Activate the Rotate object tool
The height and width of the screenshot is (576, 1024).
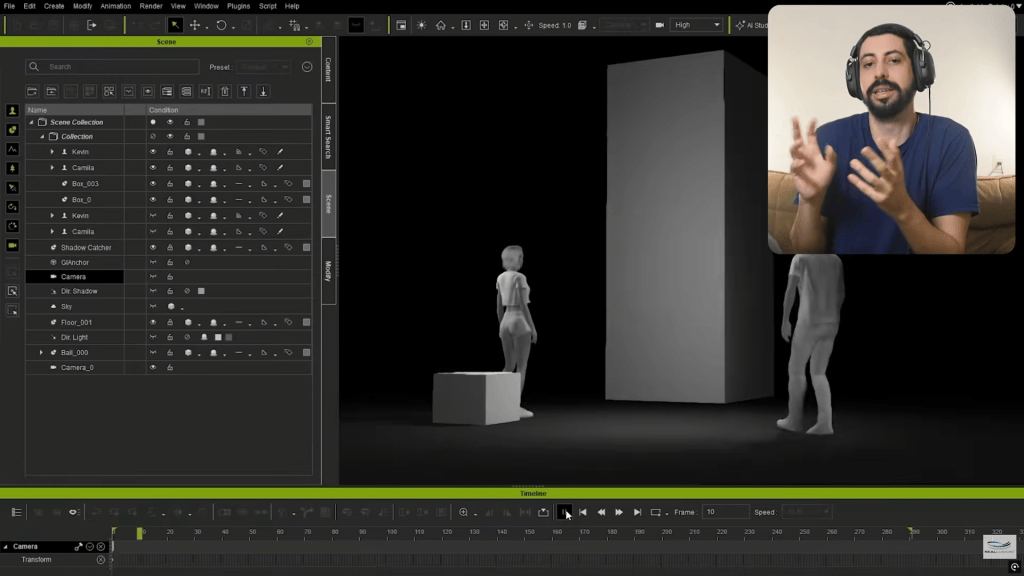click(221, 25)
